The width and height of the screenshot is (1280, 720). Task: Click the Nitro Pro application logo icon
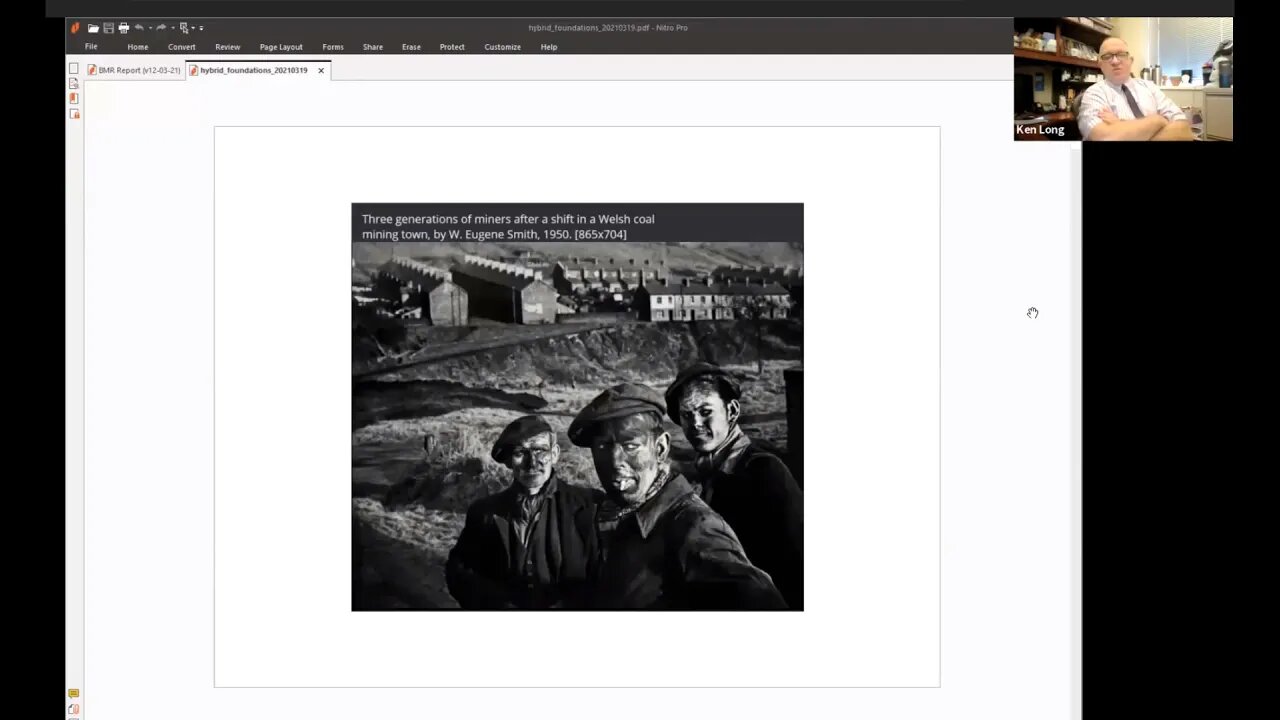coord(75,28)
